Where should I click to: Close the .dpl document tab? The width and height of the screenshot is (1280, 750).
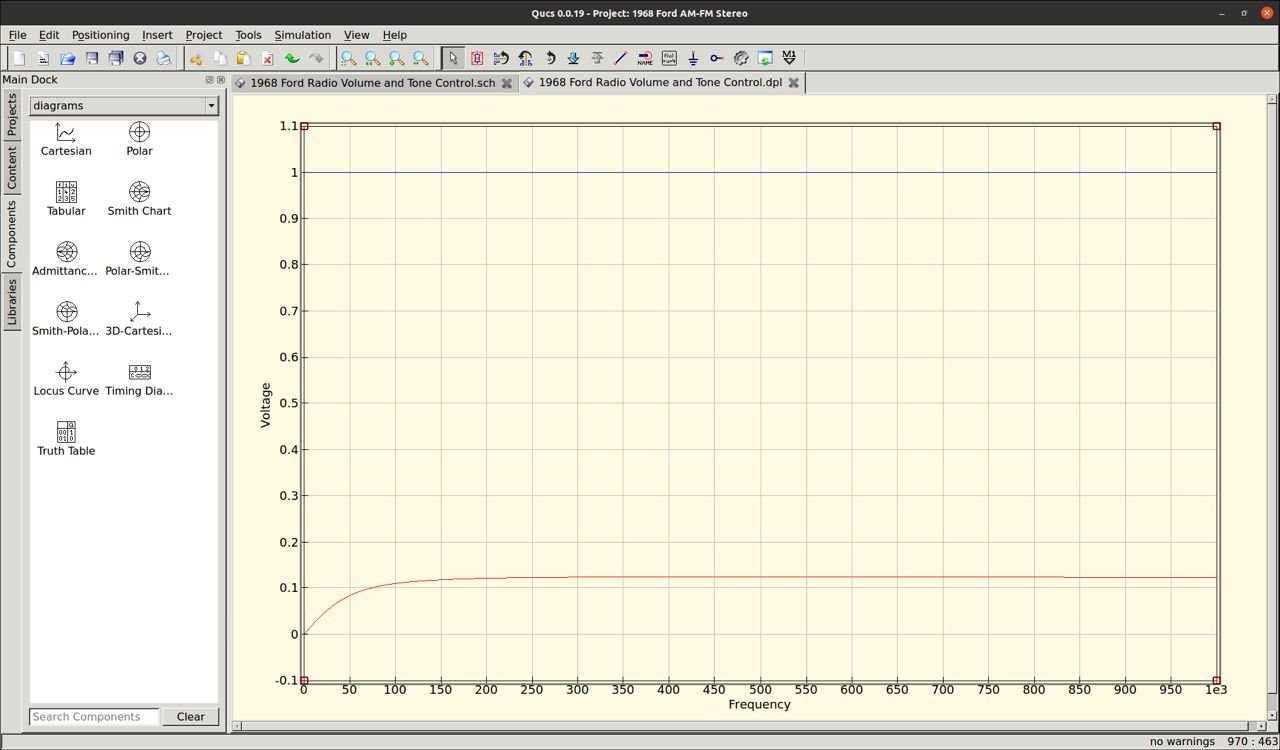tap(794, 83)
